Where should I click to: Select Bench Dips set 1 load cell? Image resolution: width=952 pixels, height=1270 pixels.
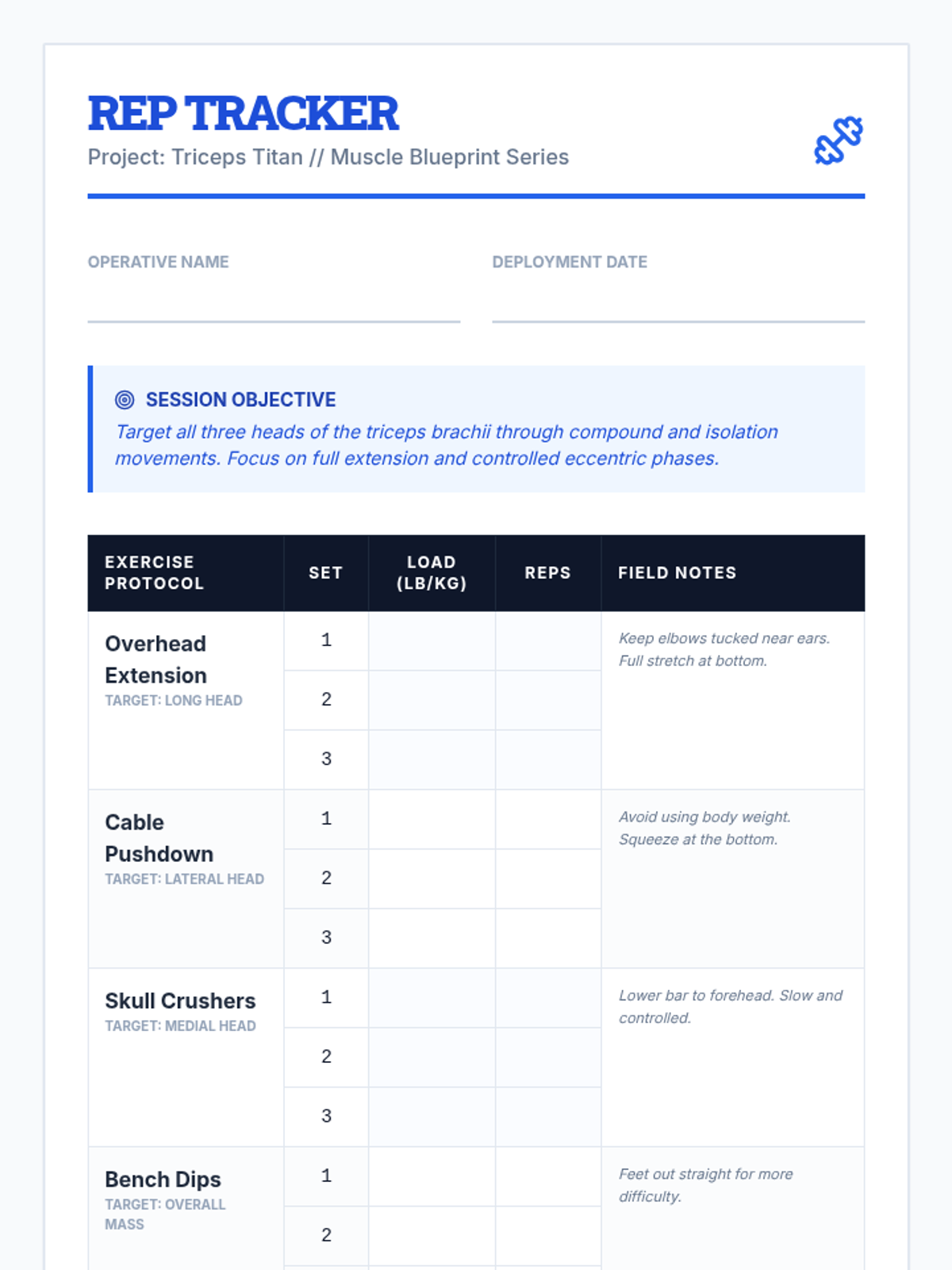[x=432, y=1176]
